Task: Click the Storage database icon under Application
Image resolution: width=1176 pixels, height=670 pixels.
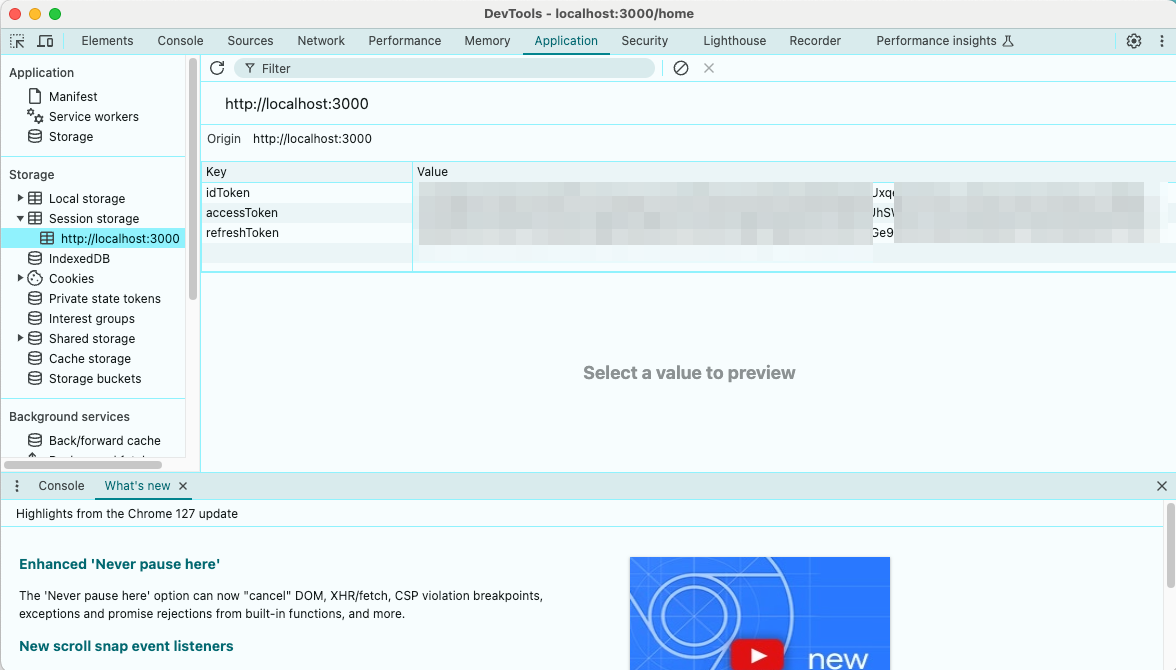Action: pos(34,137)
